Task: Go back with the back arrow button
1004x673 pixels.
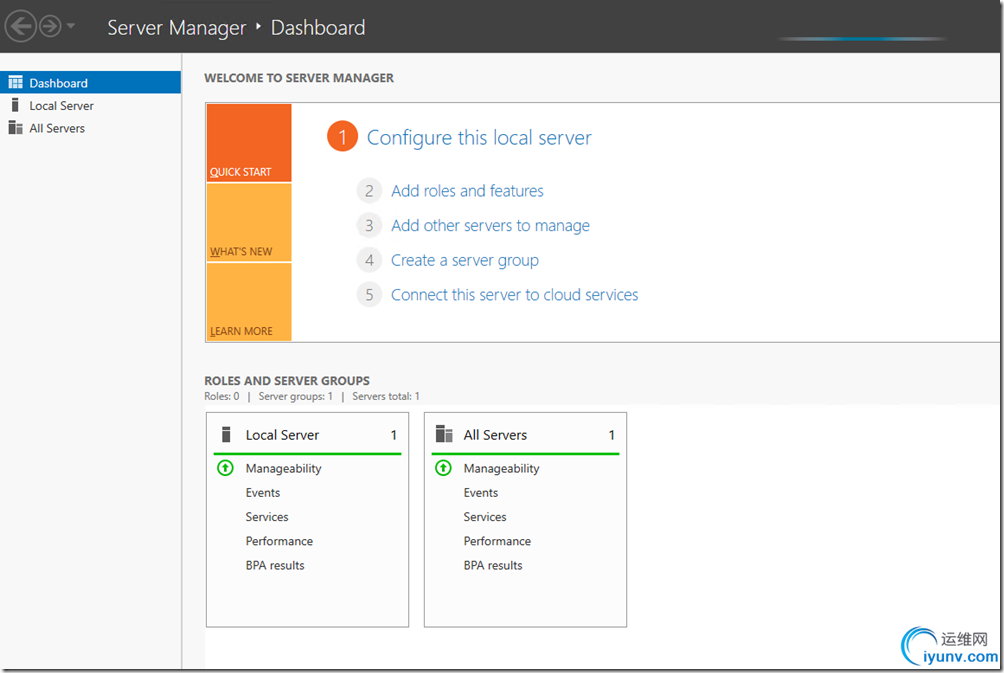Action: [20, 26]
